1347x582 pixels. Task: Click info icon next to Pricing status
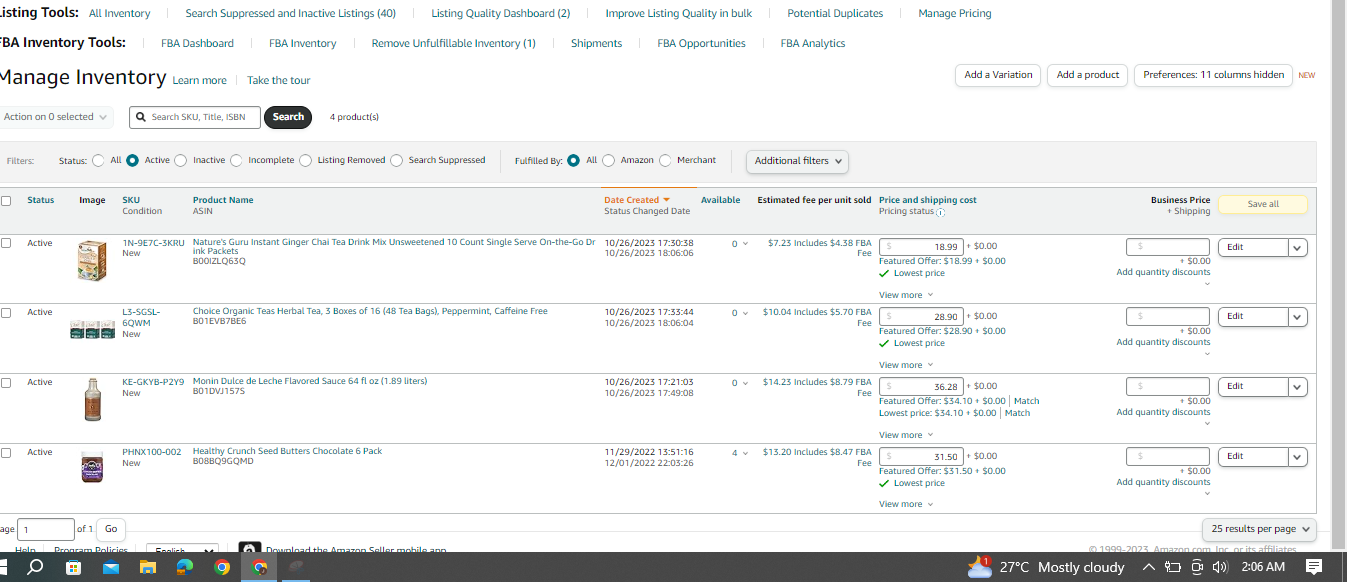pyautogui.click(x=941, y=212)
